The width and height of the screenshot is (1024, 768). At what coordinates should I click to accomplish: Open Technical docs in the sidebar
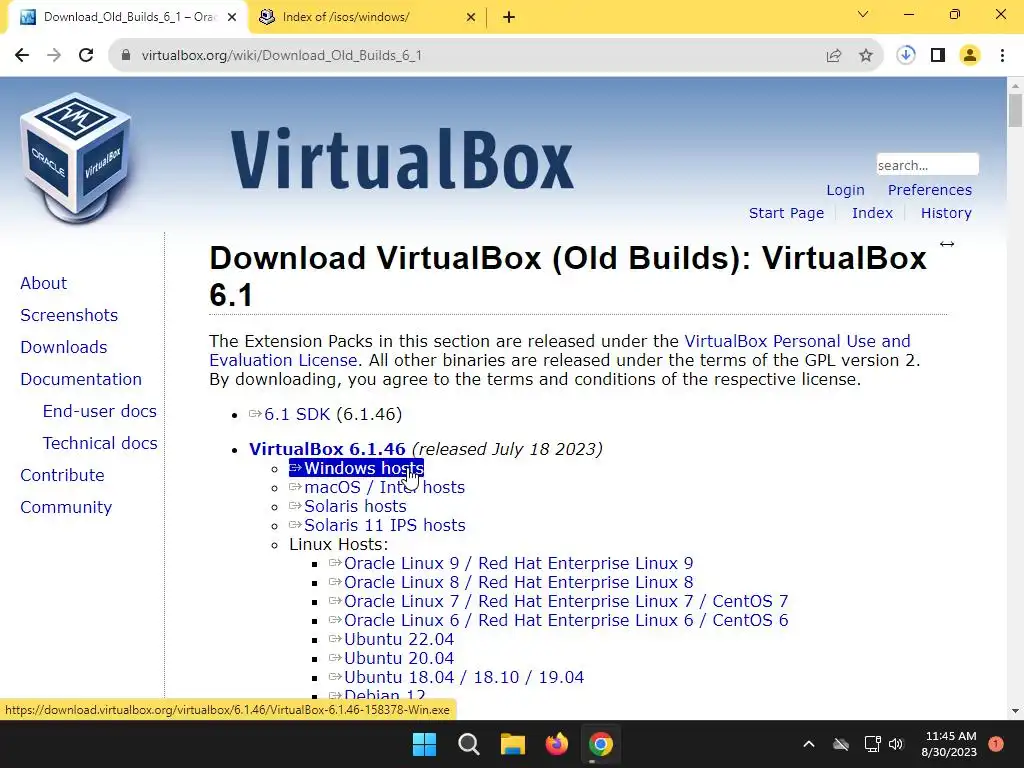click(100, 443)
